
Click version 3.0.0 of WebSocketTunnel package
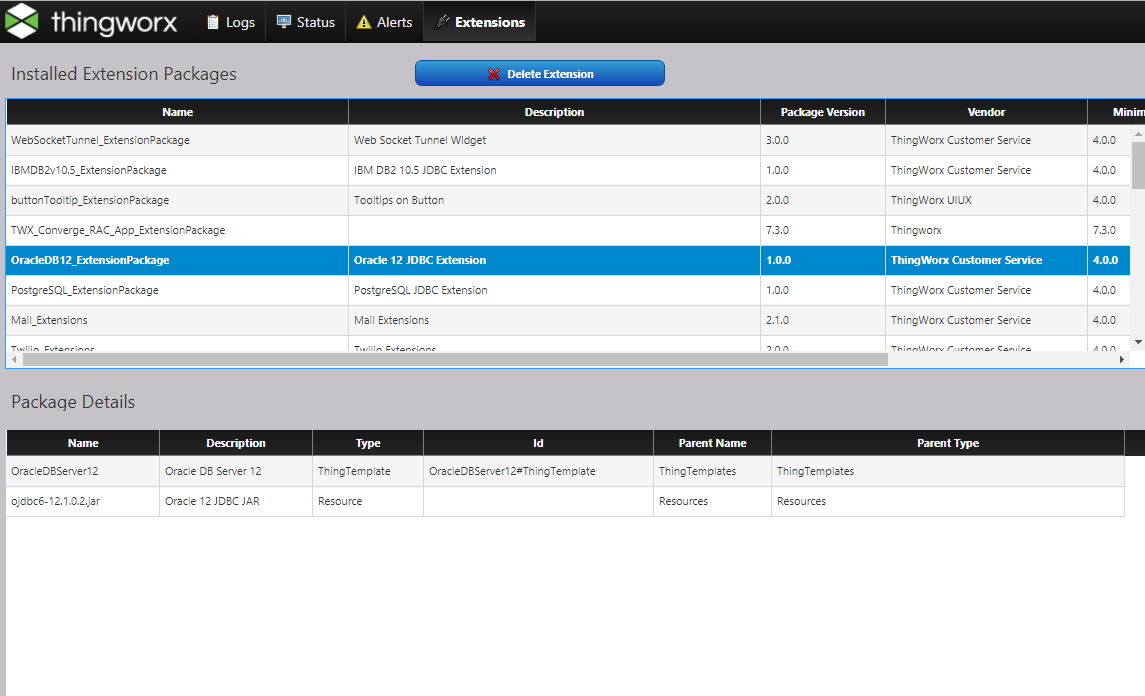point(777,140)
